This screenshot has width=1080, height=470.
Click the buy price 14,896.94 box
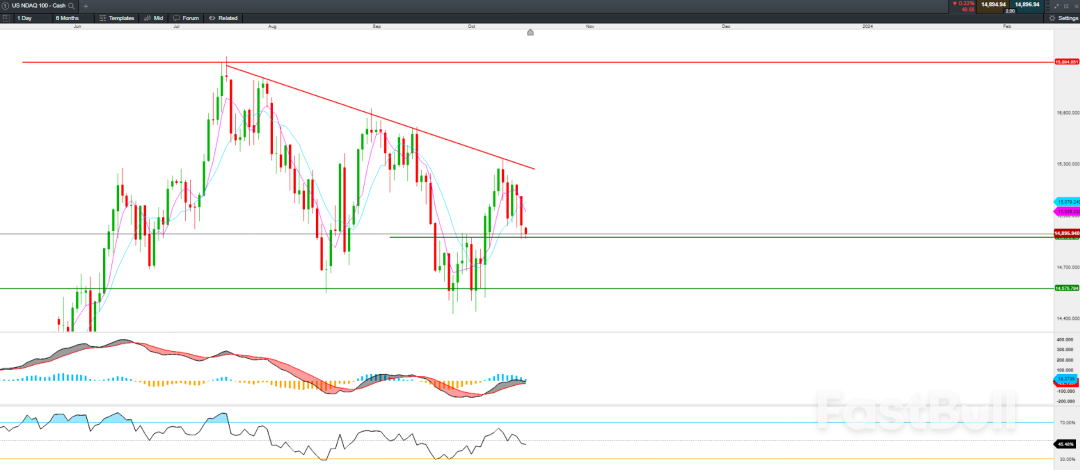(1027, 5)
